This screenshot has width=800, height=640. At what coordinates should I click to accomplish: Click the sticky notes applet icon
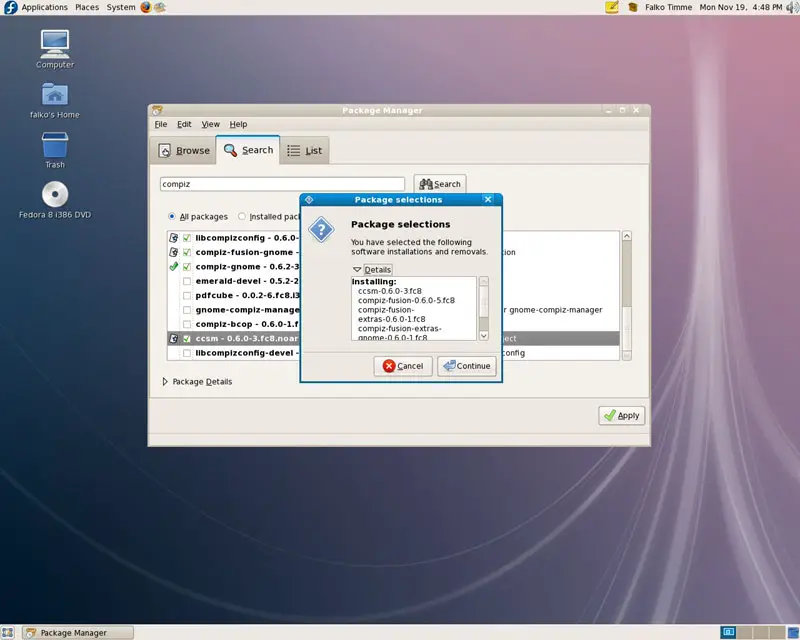pyautogui.click(x=612, y=7)
